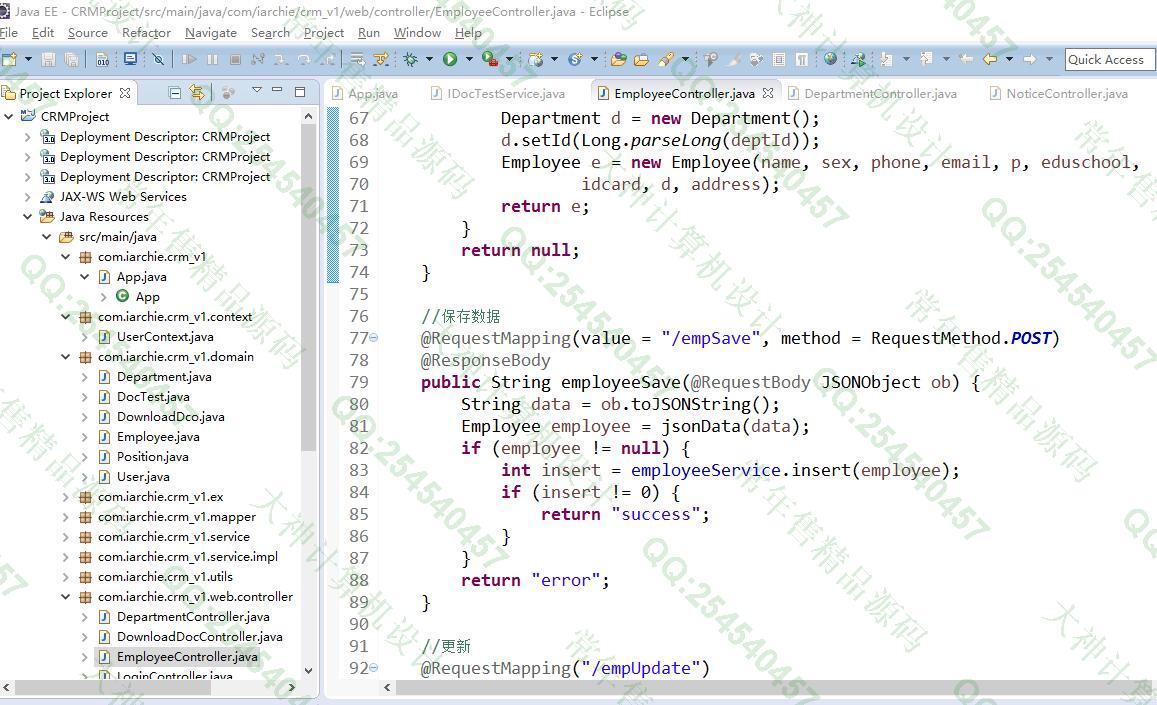Screen dimensions: 1157x705
Task: Collapse the CRMProject tree node
Action: click(9, 116)
